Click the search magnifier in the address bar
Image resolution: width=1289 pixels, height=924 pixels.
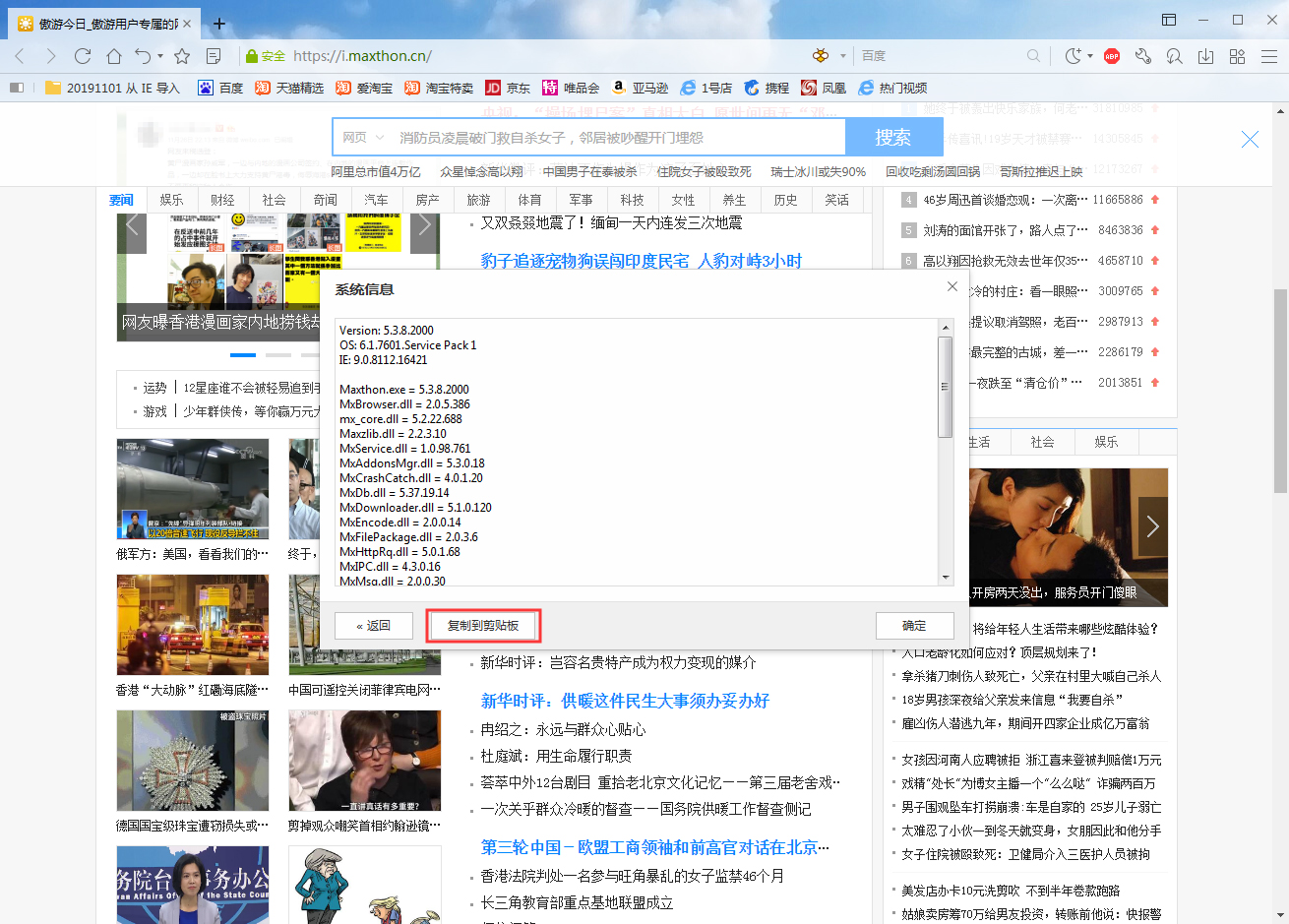pos(1034,56)
